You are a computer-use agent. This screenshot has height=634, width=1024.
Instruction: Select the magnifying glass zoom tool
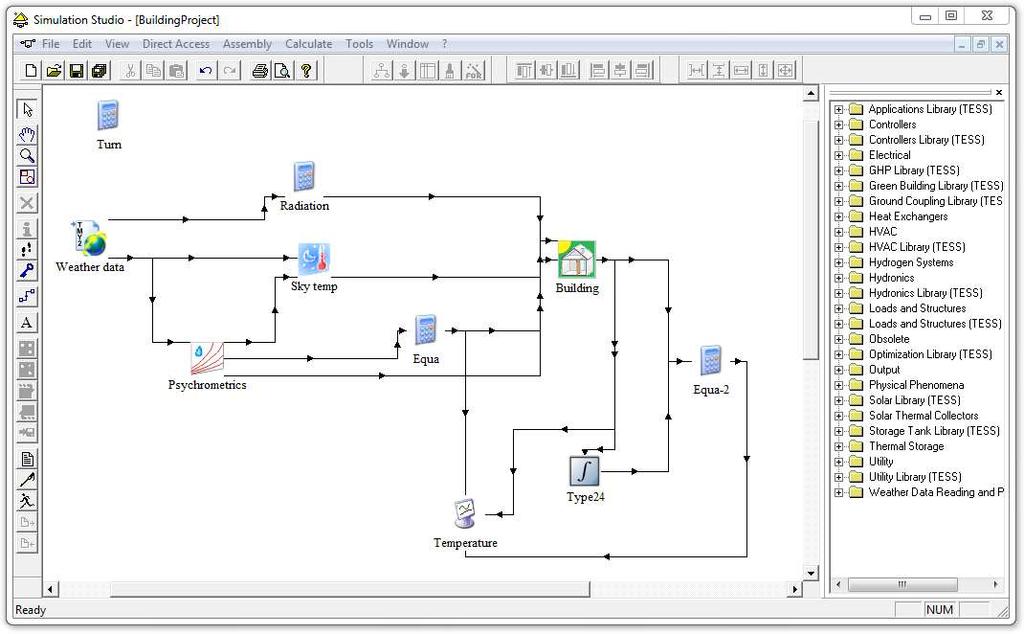(x=27, y=155)
